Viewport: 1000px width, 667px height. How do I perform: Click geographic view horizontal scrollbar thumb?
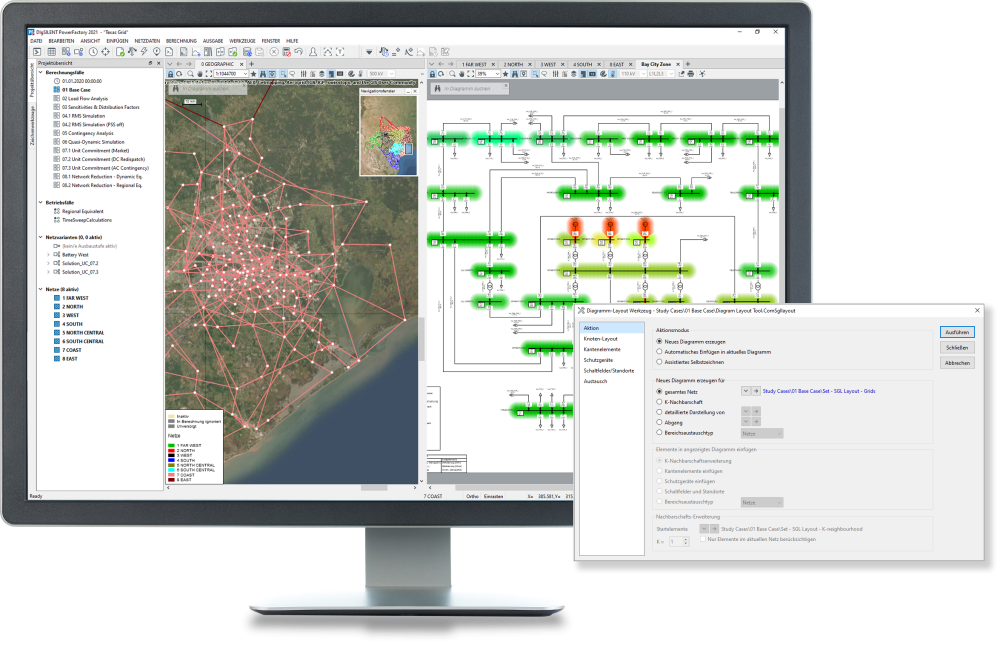[374, 488]
